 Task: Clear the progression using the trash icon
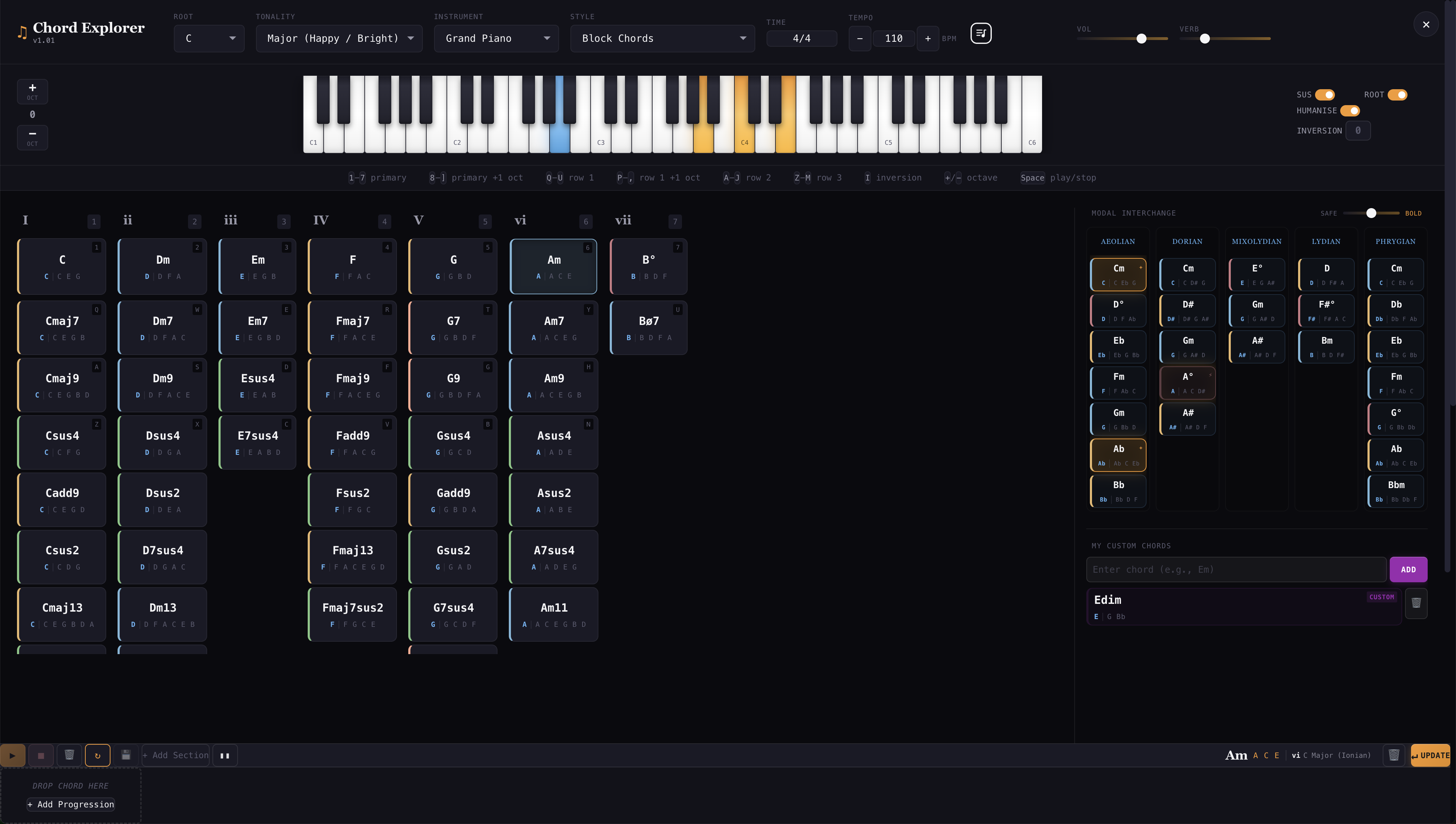[69, 755]
